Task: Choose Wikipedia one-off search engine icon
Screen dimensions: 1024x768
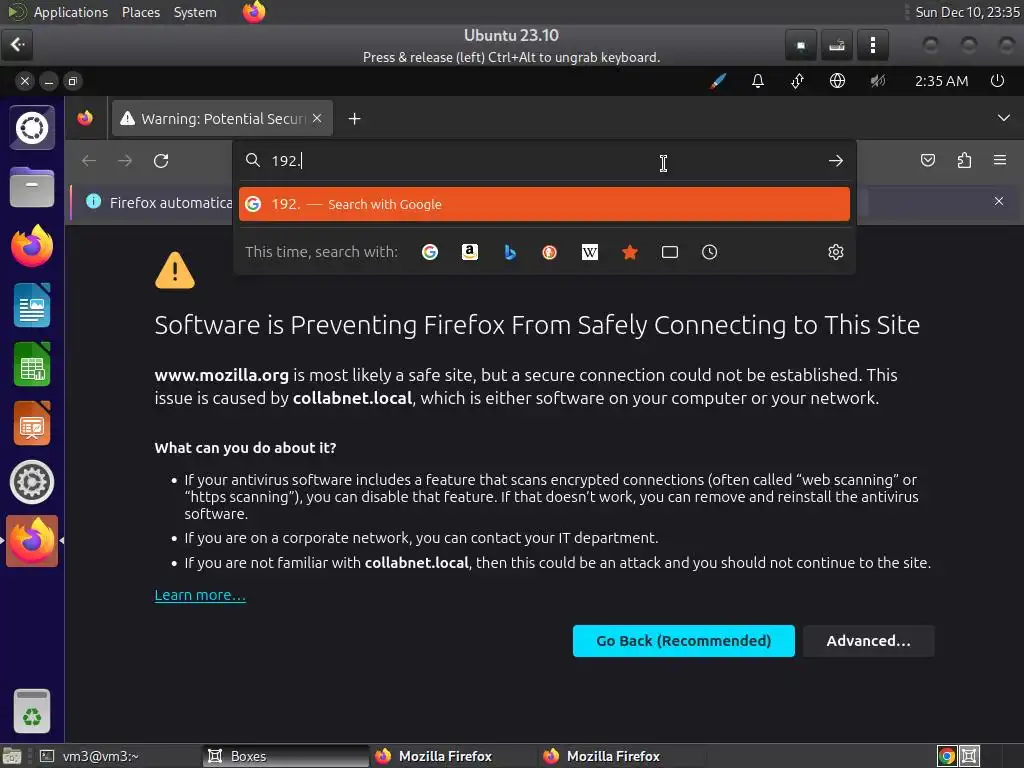Action: (x=590, y=252)
